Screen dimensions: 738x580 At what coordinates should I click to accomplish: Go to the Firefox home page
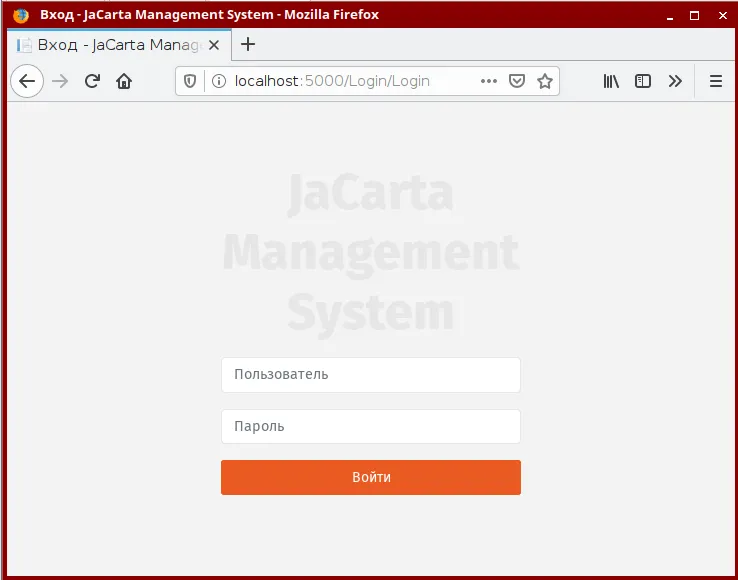[124, 81]
